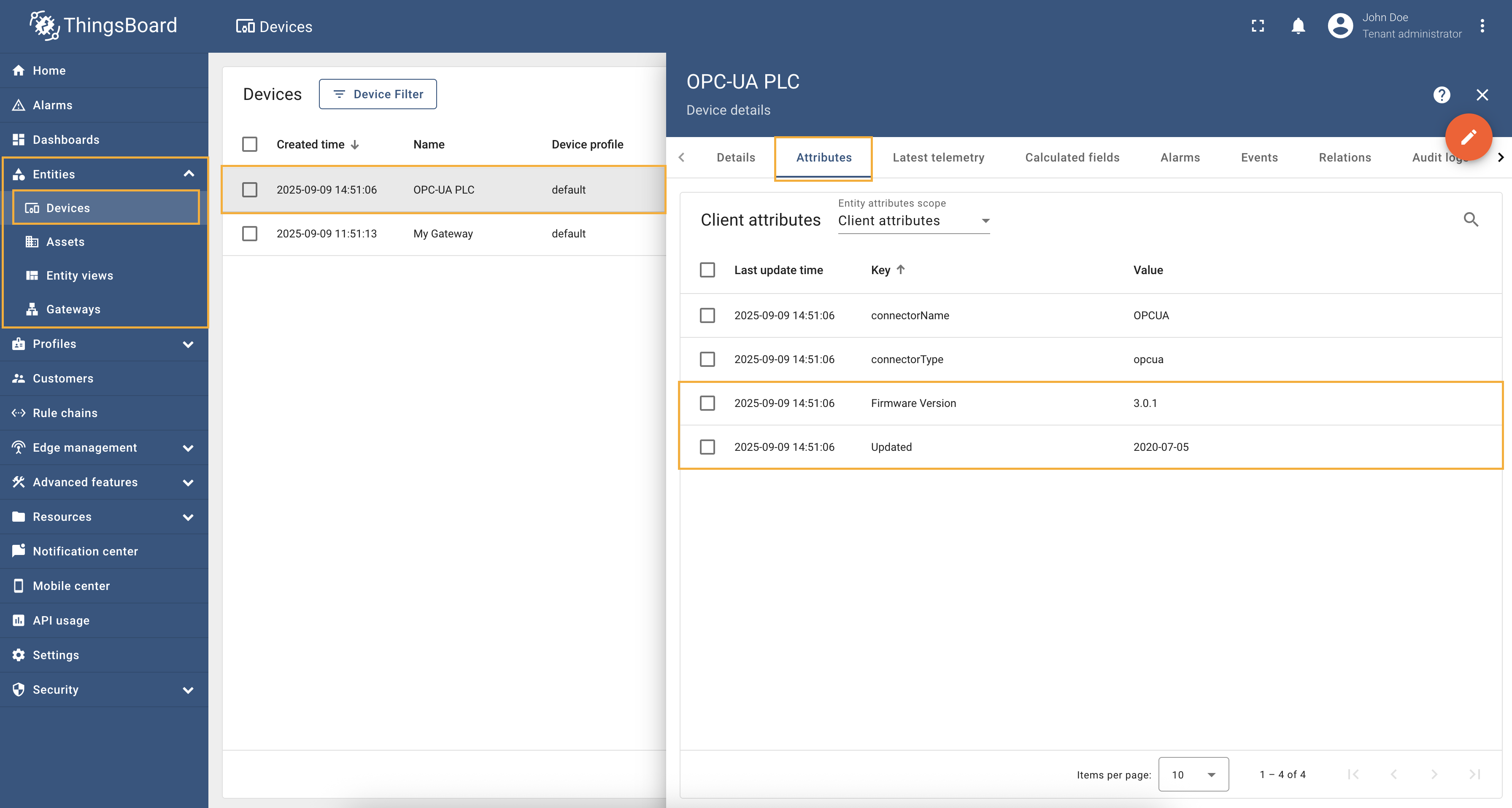Check the Firmware Version attribute checkbox
The width and height of the screenshot is (1512, 808).
point(707,403)
